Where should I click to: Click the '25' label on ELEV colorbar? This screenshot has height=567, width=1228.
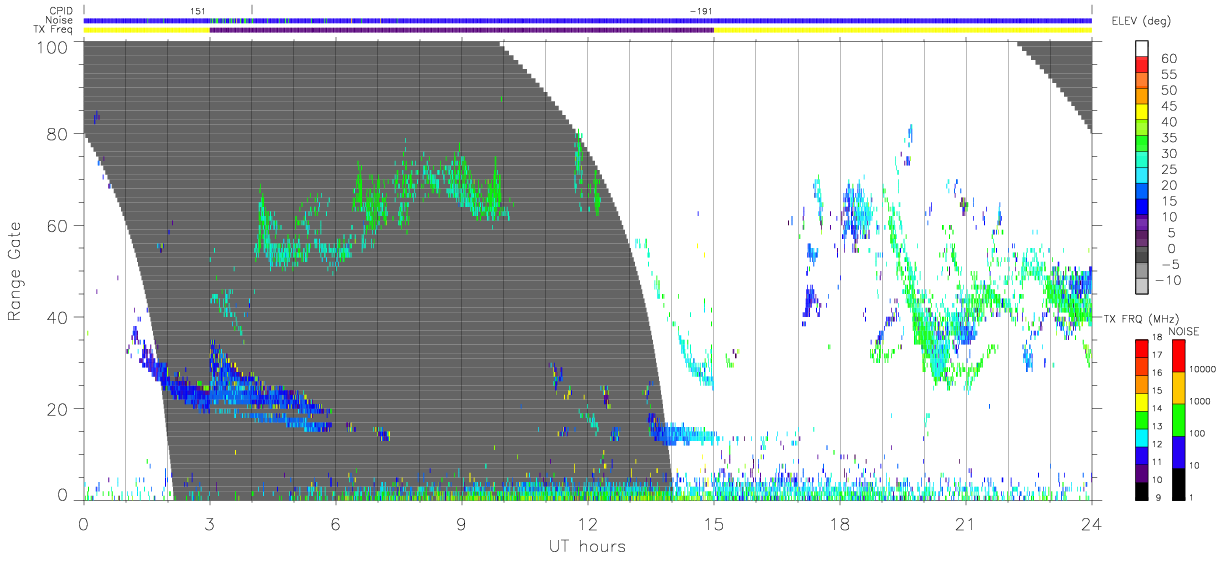pos(1167,170)
